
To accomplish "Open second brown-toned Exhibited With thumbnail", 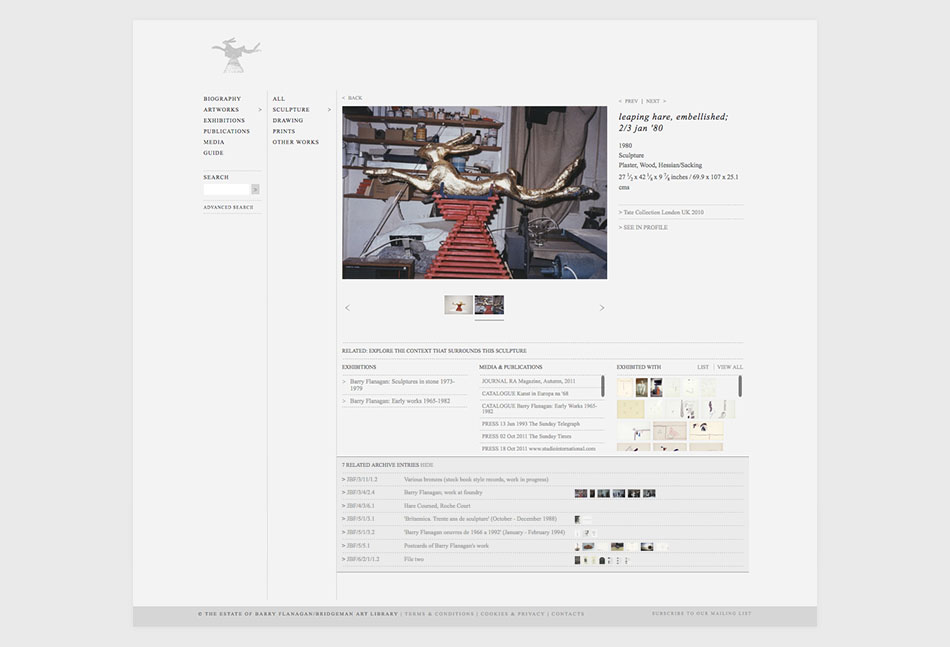I will tap(642, 387).
